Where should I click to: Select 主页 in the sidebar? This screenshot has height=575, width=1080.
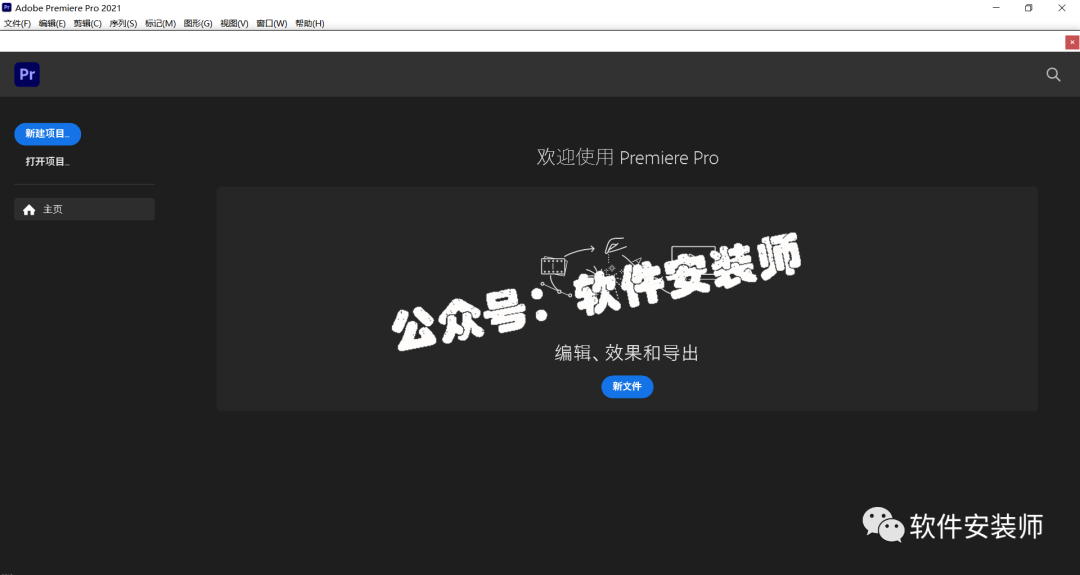coord(84,209)
